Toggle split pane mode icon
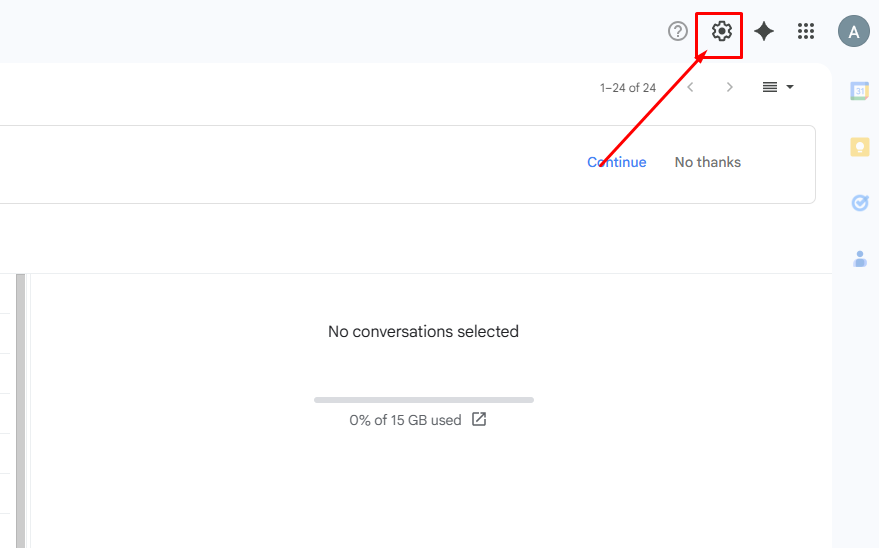 tap(770, 87)
